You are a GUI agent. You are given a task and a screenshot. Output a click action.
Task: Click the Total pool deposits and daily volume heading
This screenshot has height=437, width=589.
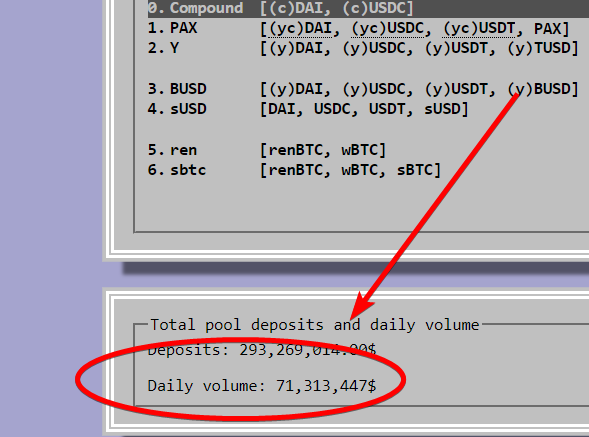[315, 325]
